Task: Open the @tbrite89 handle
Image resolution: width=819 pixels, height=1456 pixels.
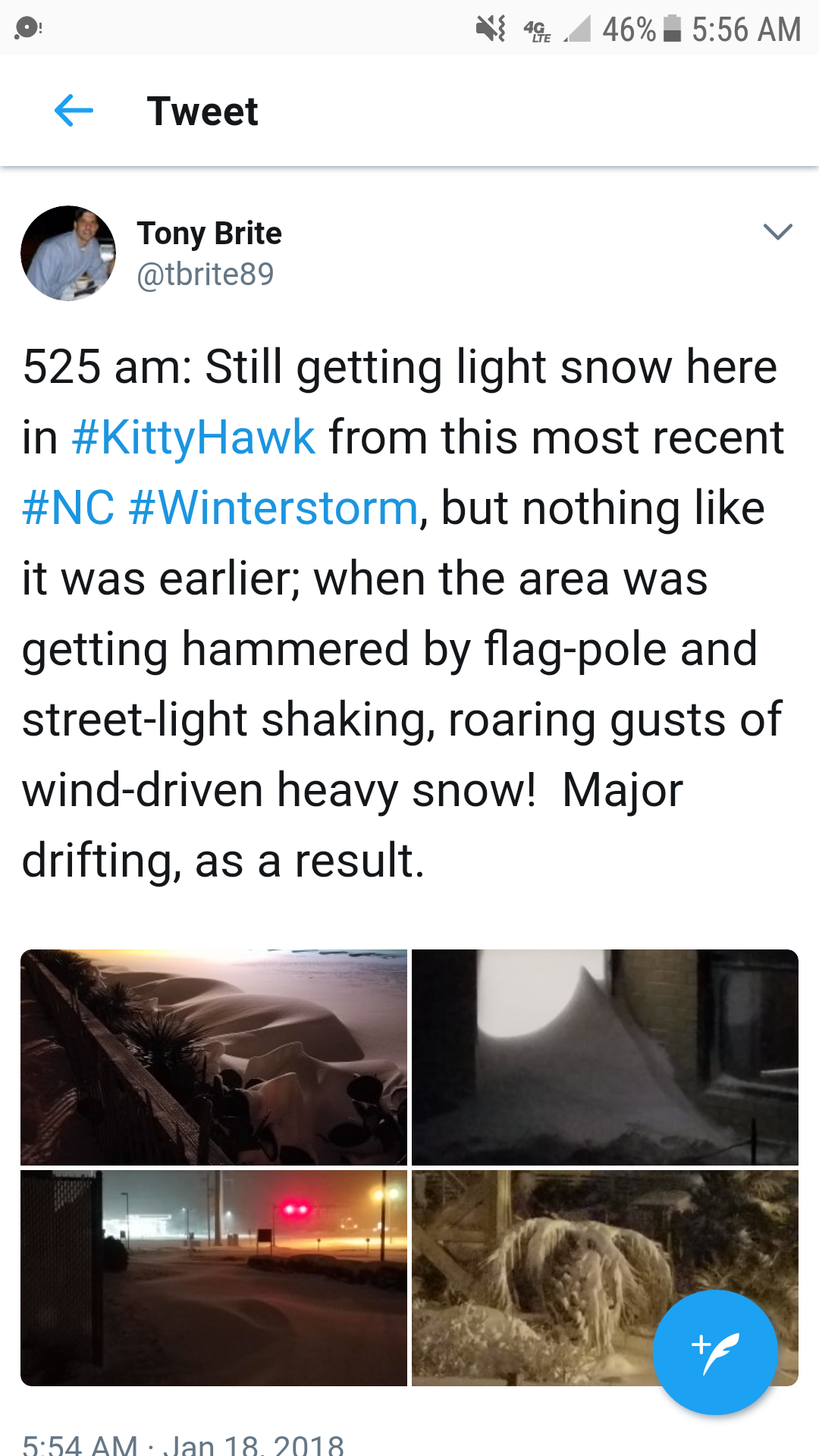Action: 206,274
